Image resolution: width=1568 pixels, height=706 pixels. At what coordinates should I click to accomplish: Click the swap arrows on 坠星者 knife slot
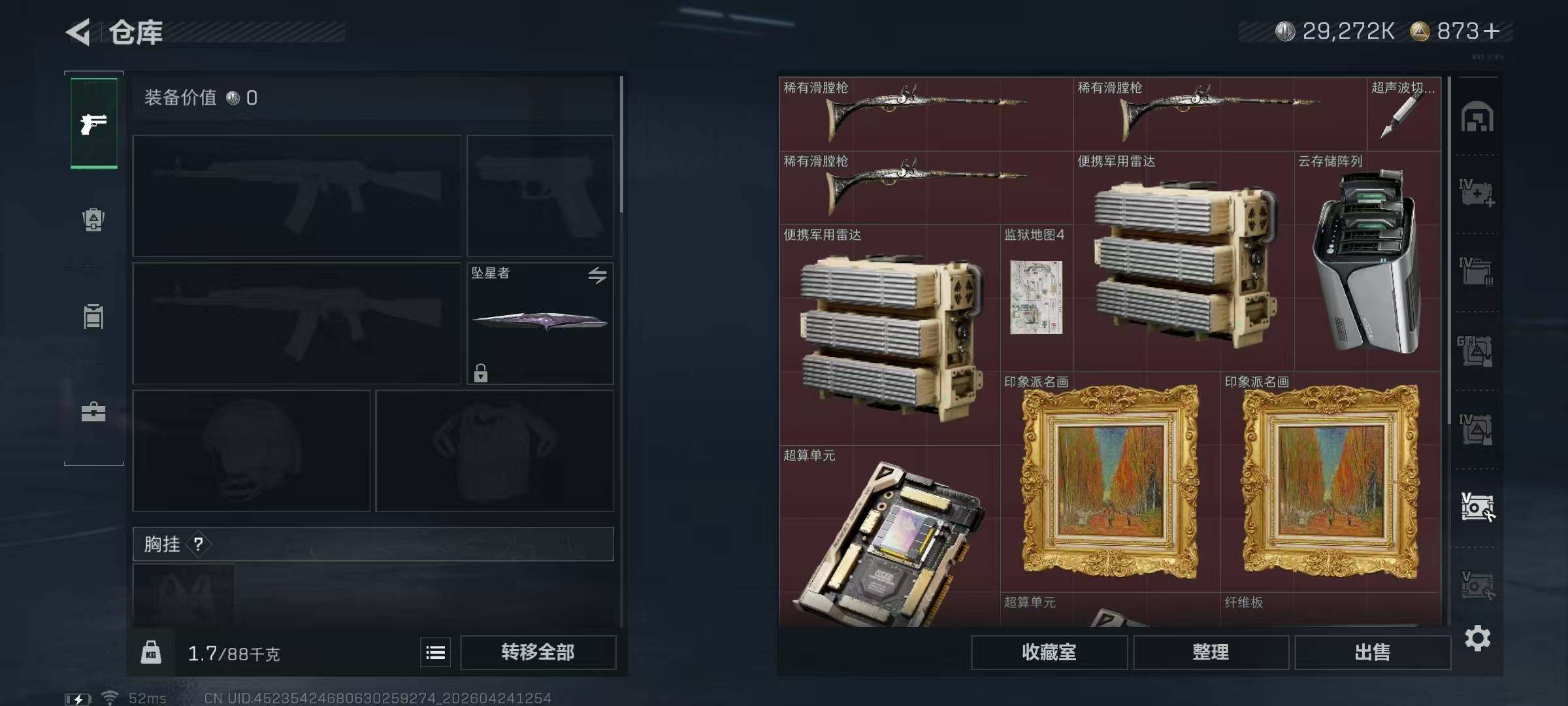point(597,275)
